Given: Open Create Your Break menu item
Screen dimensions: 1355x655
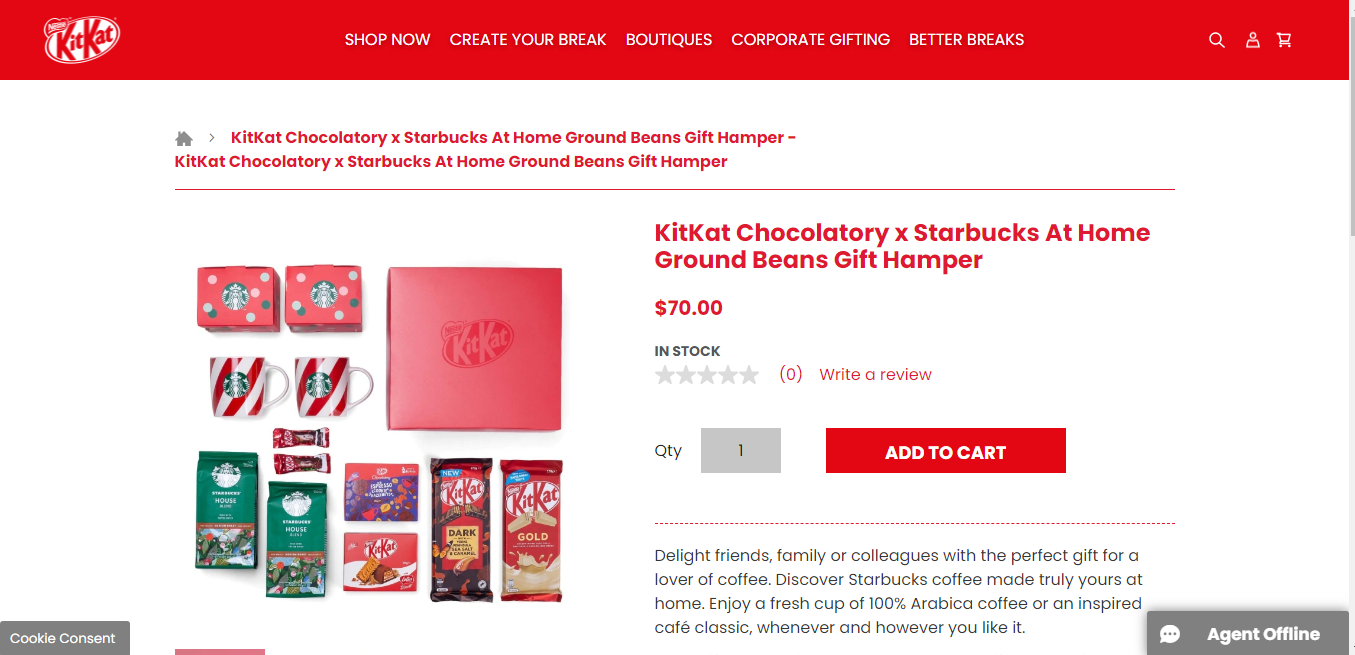Looking at the screenshot, I should coord(528,40).
